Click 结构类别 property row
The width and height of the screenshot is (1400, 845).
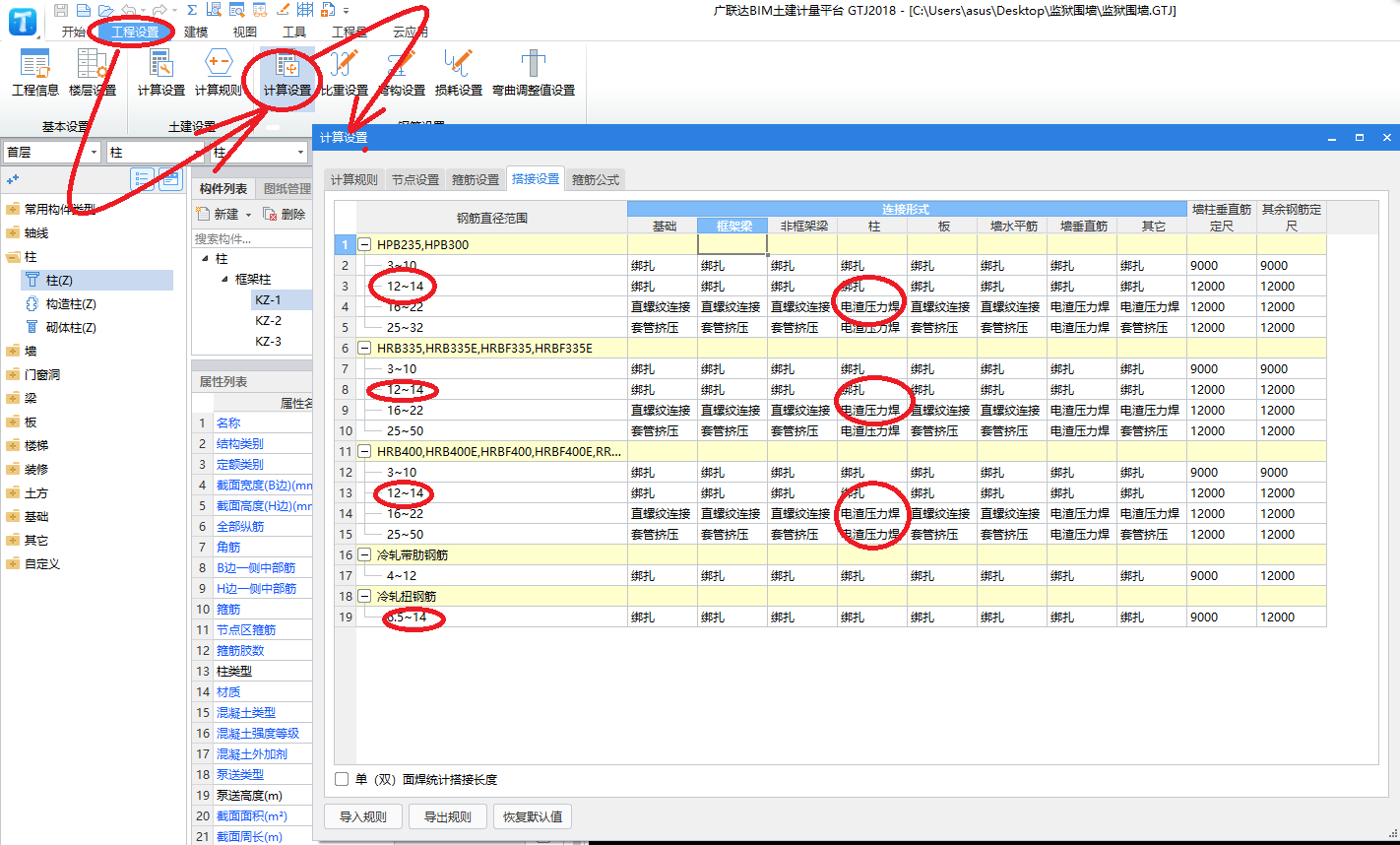coord(252,443)
